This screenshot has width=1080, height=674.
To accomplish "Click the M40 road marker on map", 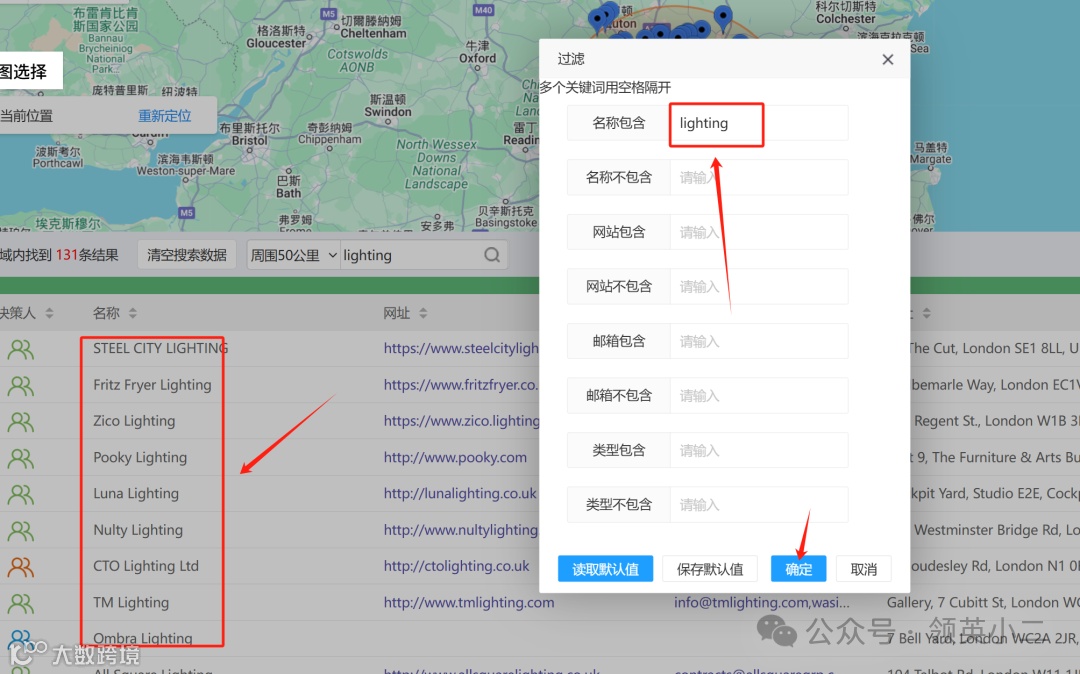I will click(484, 10).
